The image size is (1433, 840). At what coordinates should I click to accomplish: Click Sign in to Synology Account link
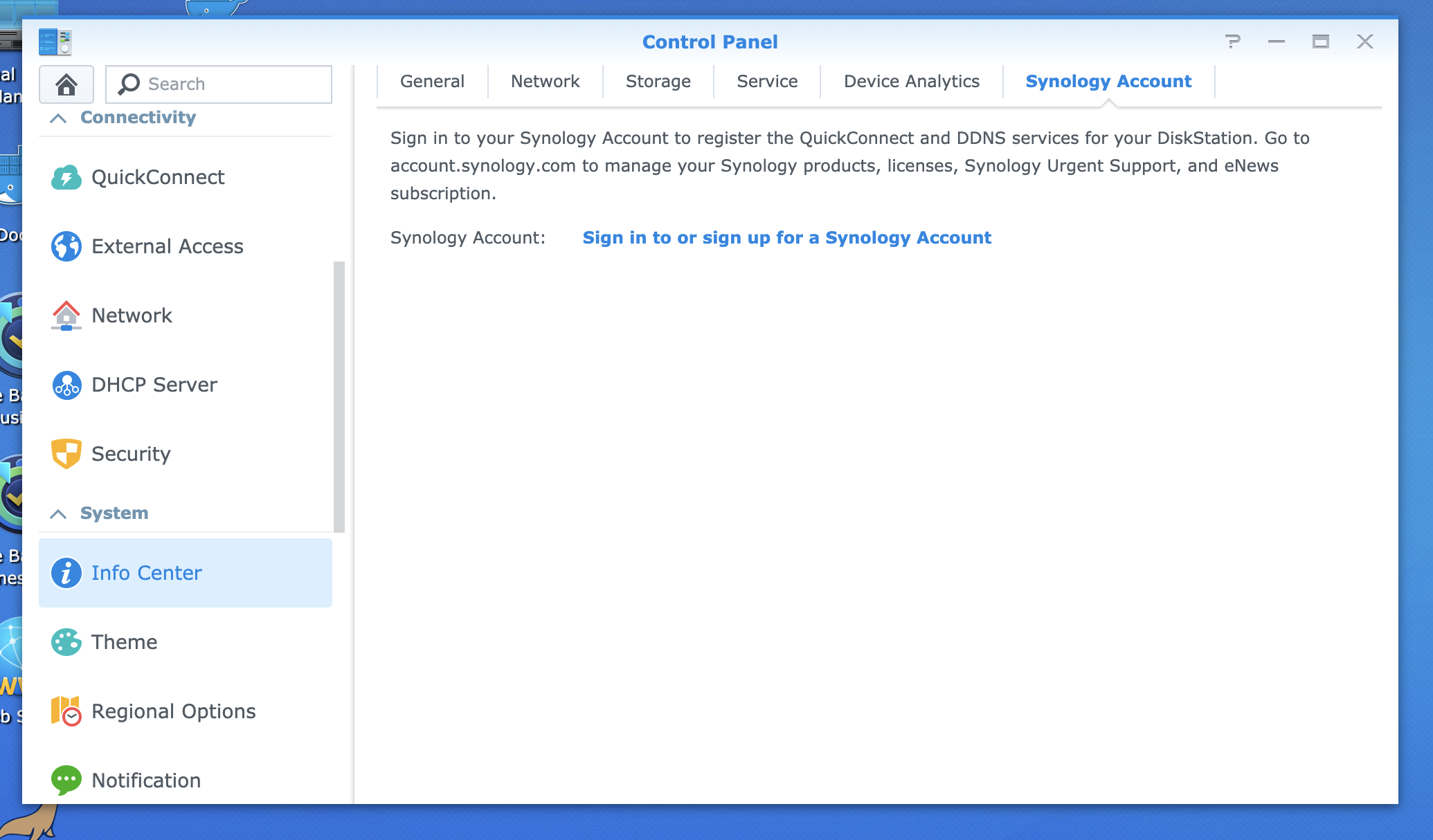coord(787,237)
